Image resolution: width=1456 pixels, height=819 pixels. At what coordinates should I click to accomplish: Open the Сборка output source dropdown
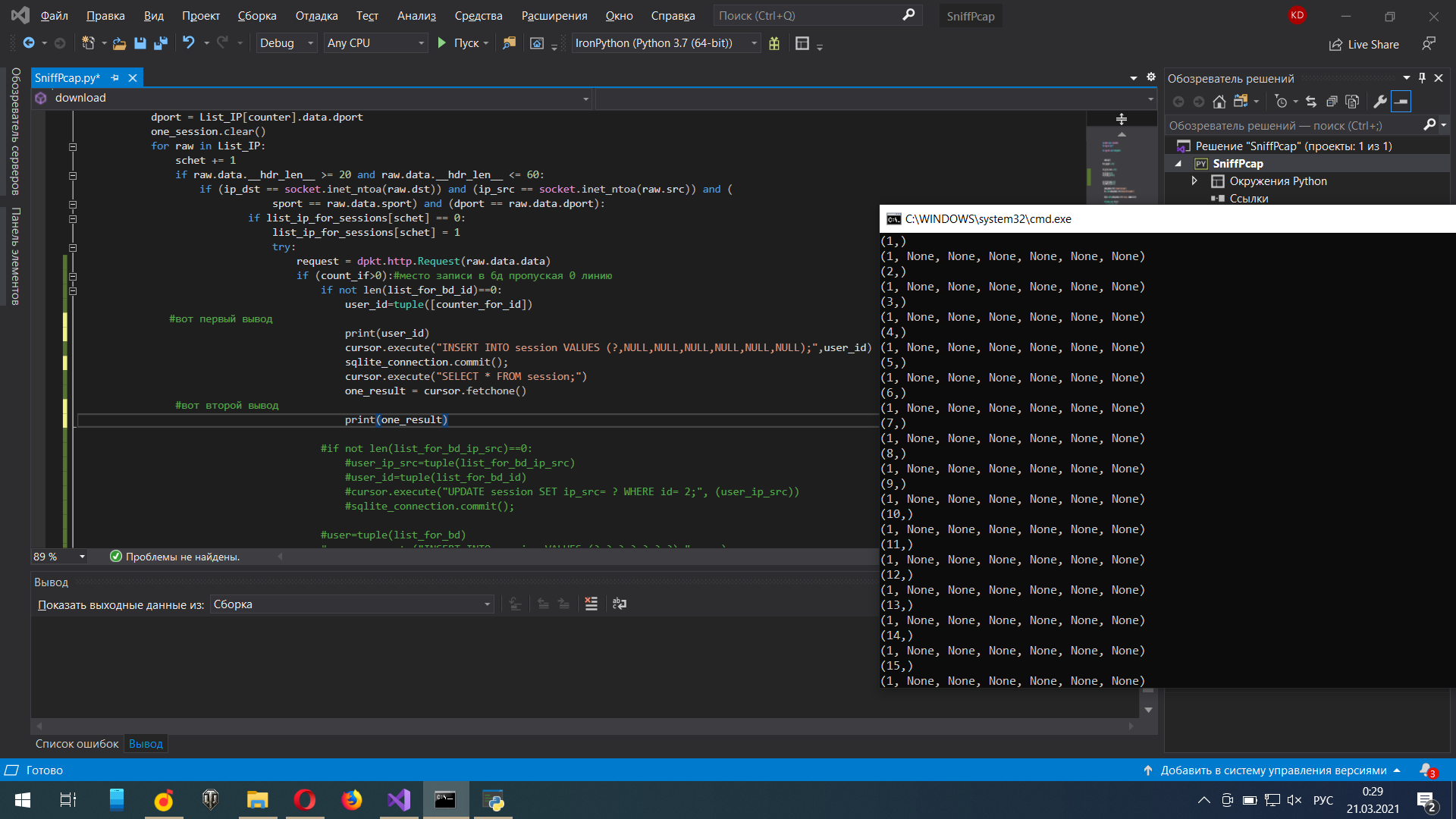point(352,604)
